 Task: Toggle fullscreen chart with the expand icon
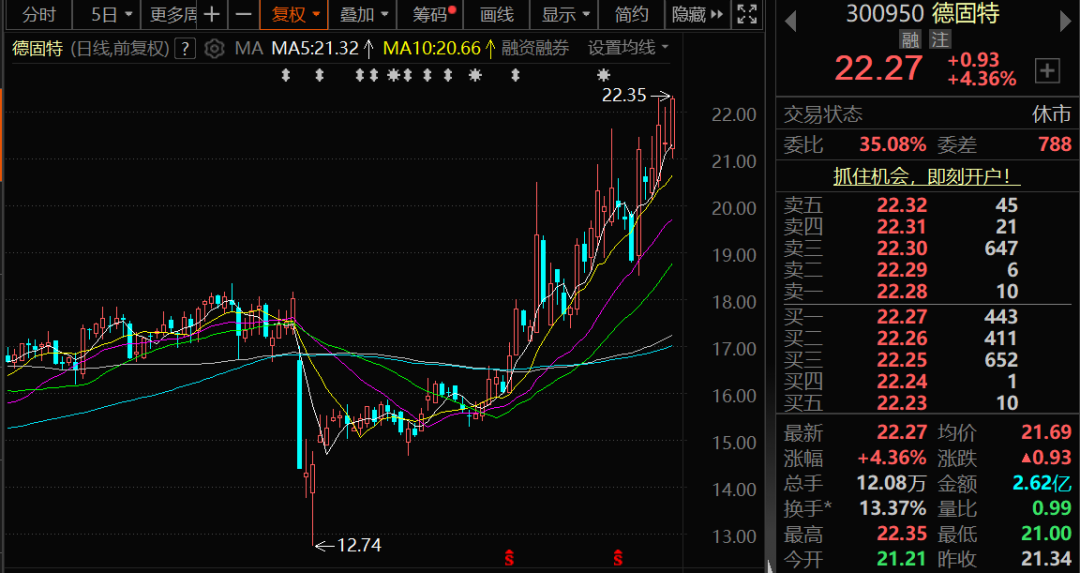click(x=747, y=15)
